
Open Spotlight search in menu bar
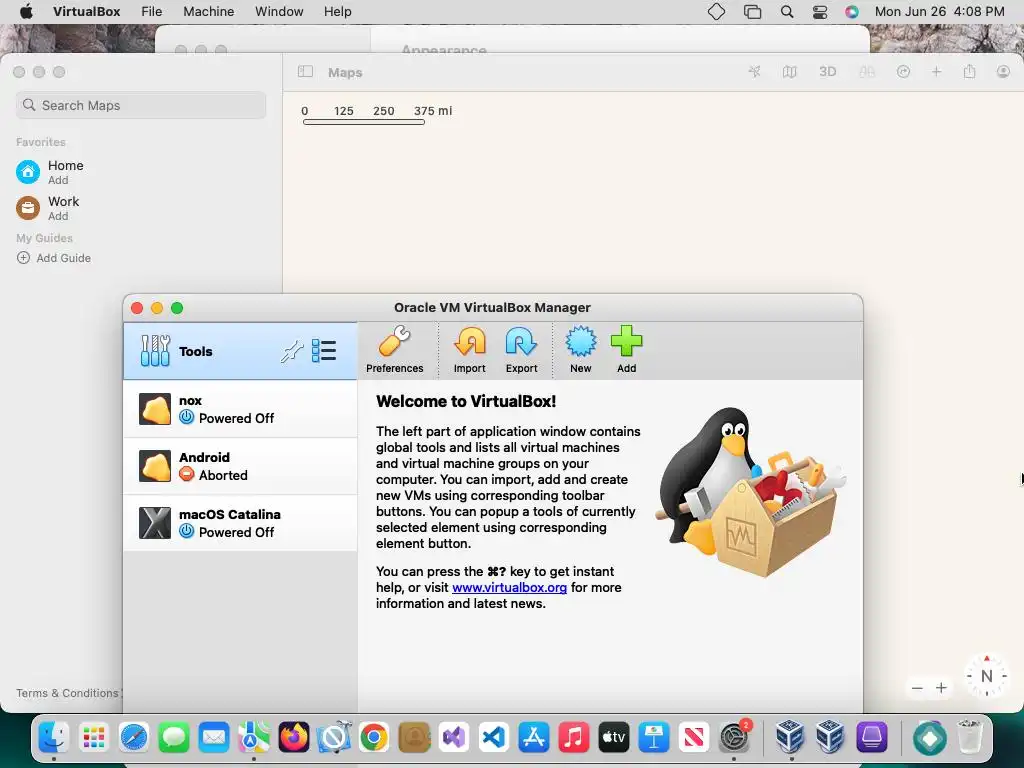787,12
